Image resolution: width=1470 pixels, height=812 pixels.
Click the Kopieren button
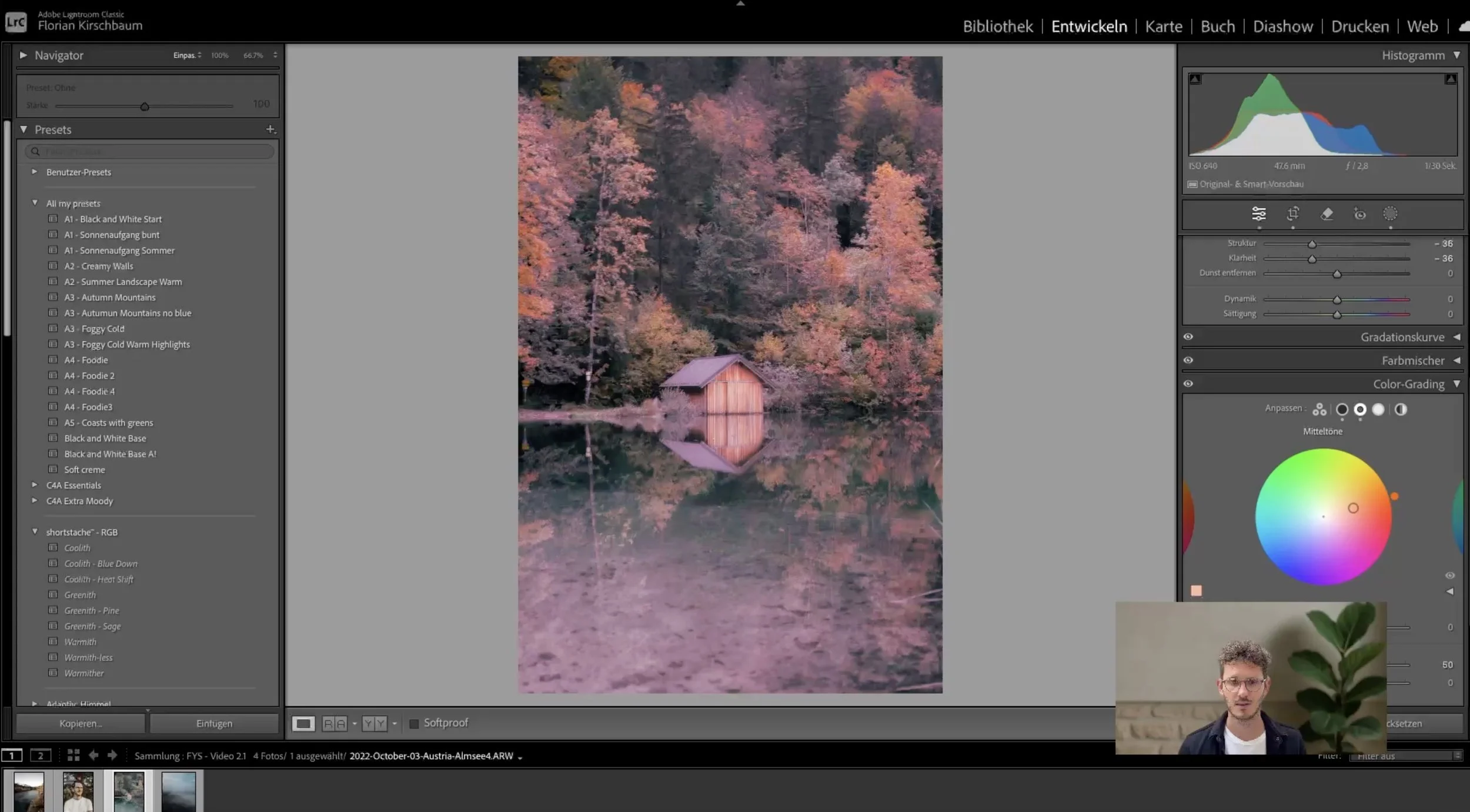click(x=81, y=723)
